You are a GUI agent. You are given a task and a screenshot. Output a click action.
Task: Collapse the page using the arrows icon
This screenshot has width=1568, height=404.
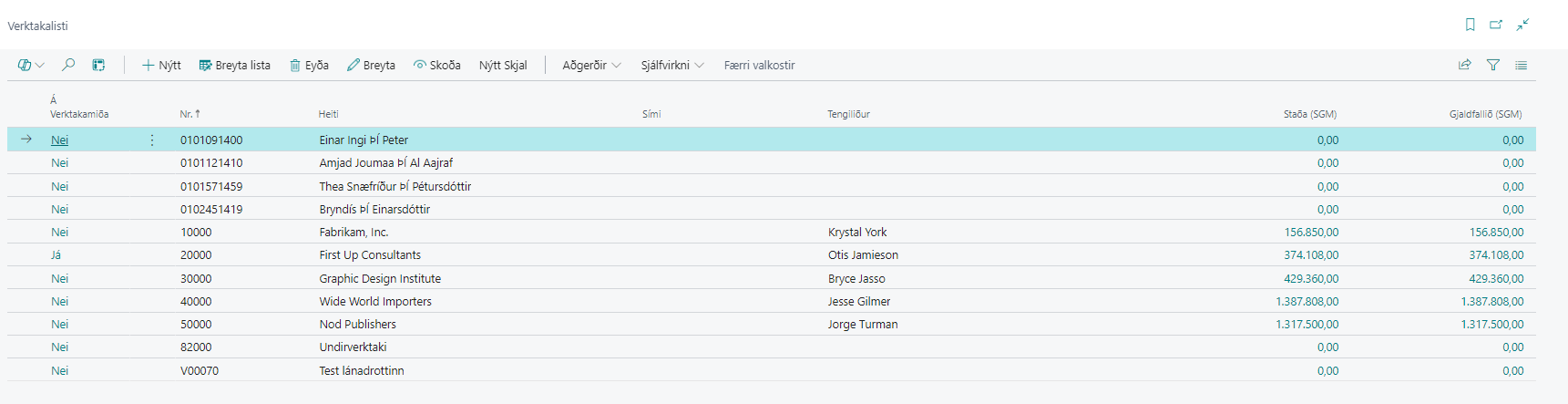[1522, 25]
